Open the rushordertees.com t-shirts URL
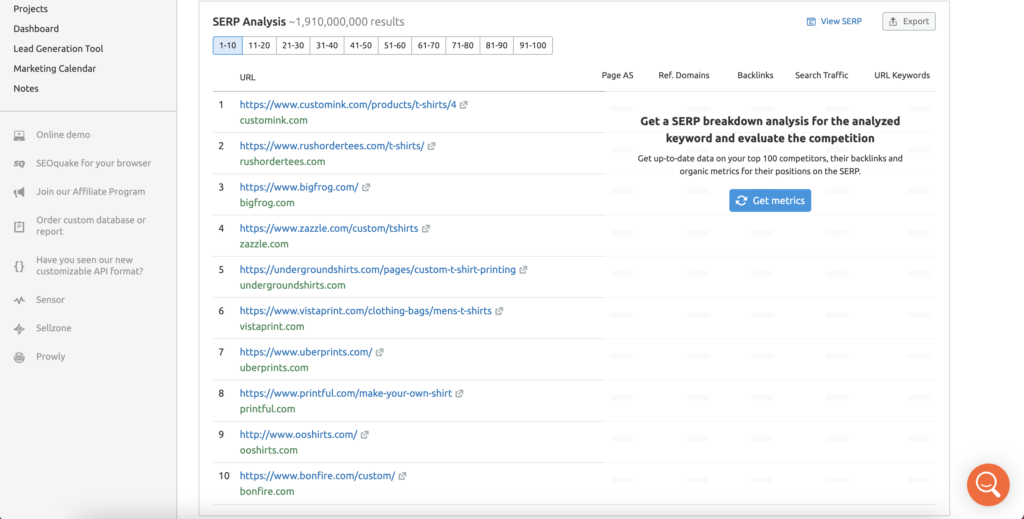The image size is (1024, 519). pyautogui.click(x=332, y=146)
